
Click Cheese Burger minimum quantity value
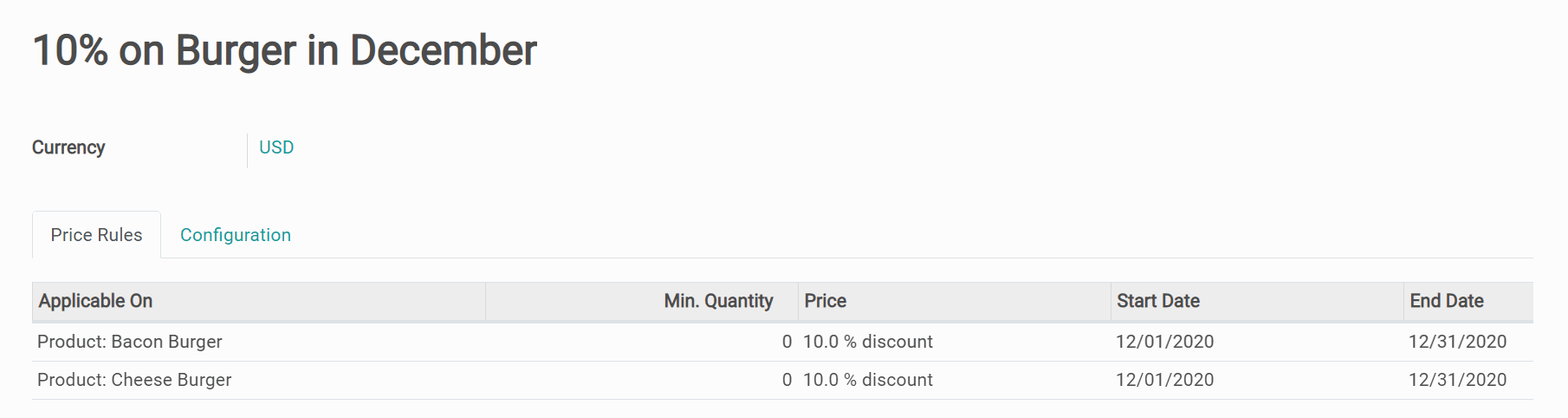(x=787, y=380)
